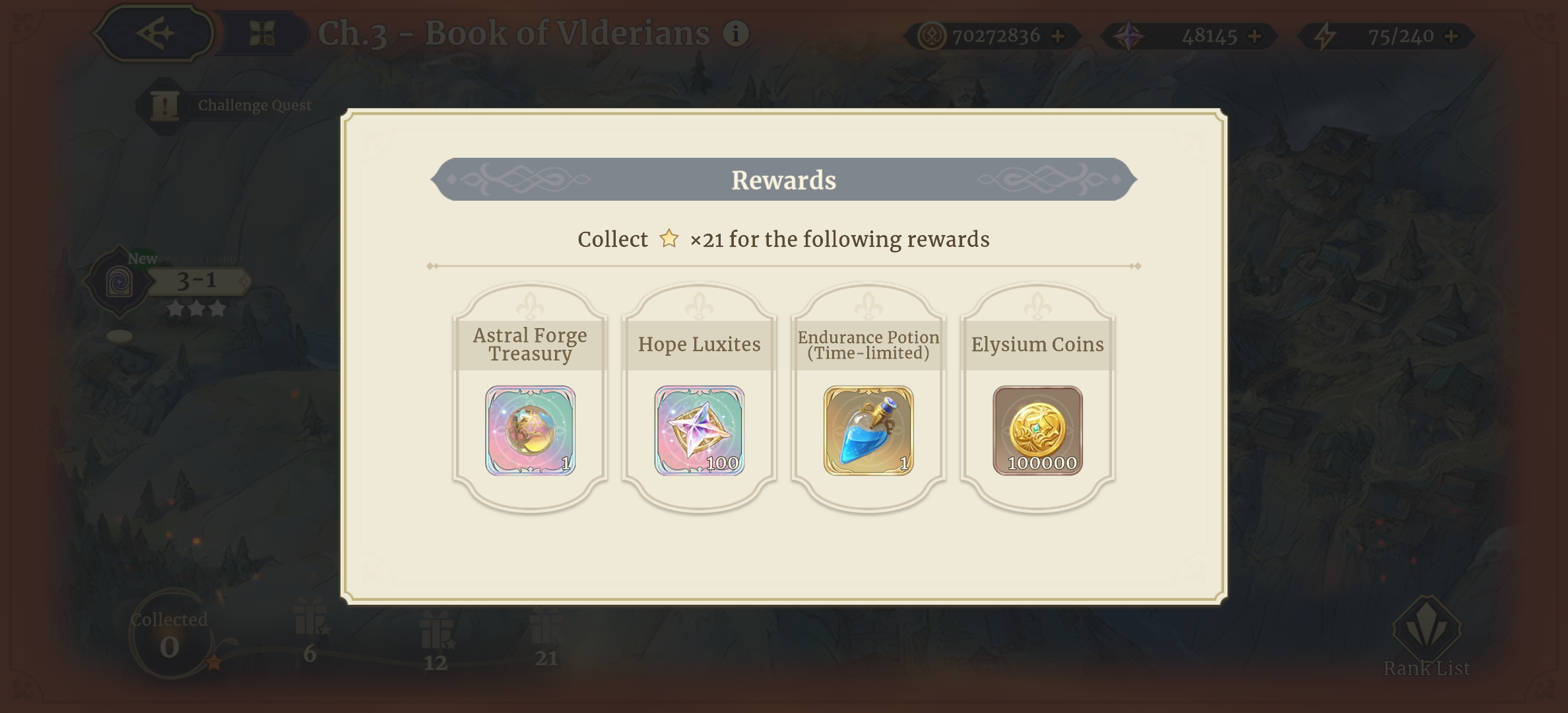The height and width of the screenshot is (713, 1568).
Task: Select the Astral Forge Treasury reward icon
Action: 531,430
